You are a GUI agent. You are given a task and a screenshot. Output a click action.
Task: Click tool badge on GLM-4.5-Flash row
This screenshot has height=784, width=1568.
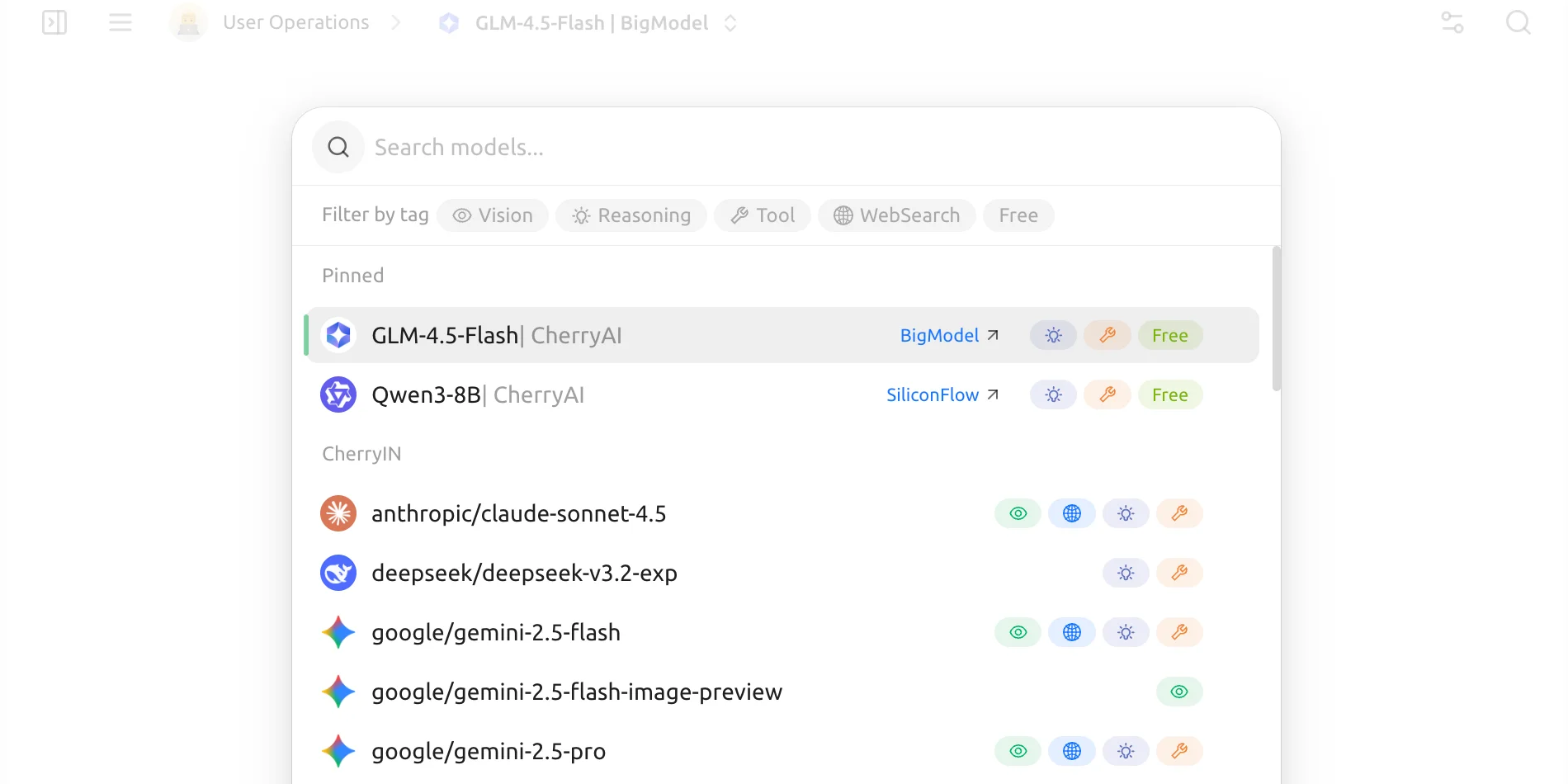tap(1108, 335)
